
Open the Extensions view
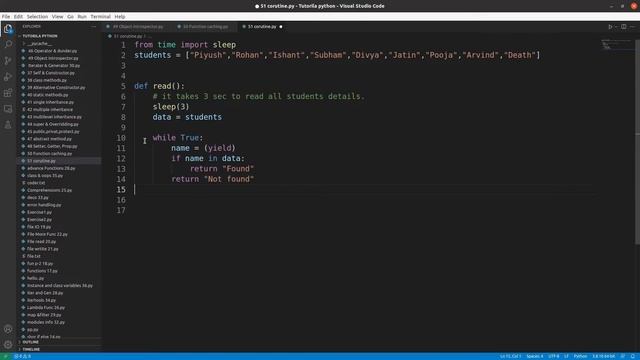(8, 93)
